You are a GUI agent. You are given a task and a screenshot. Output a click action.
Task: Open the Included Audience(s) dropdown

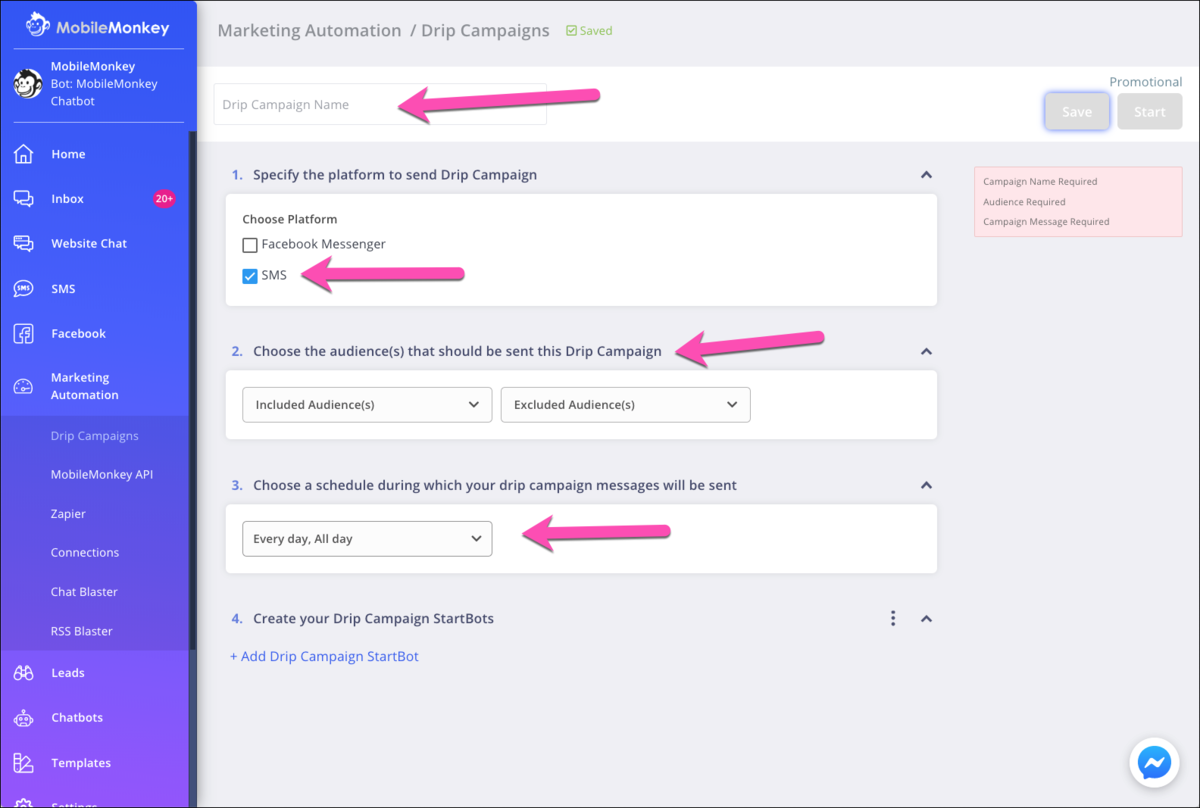pyautogui.click(x=367, y=405)
